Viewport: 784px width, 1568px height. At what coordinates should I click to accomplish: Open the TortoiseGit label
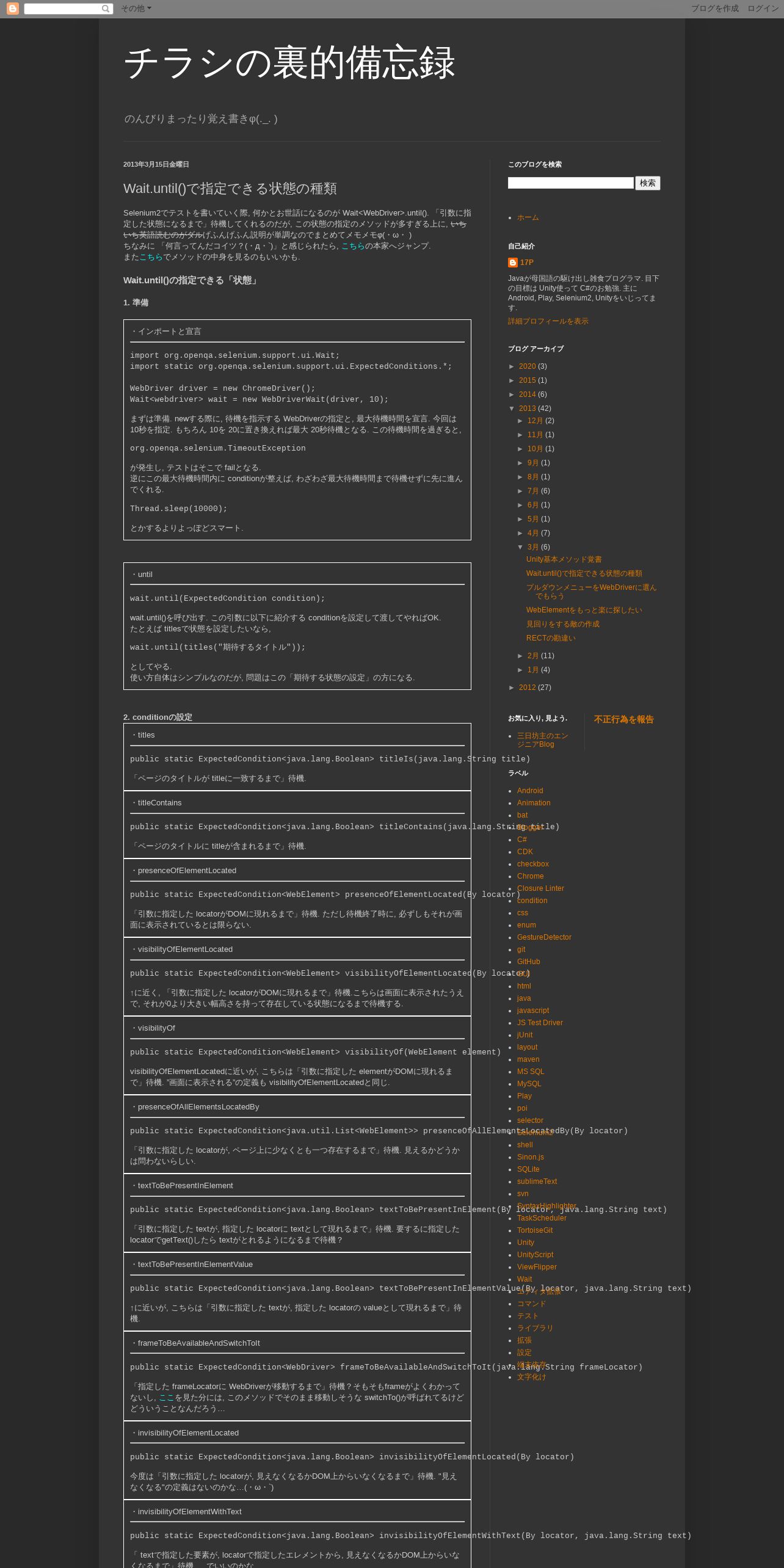pyautogui.click(x=535, y=1230)
